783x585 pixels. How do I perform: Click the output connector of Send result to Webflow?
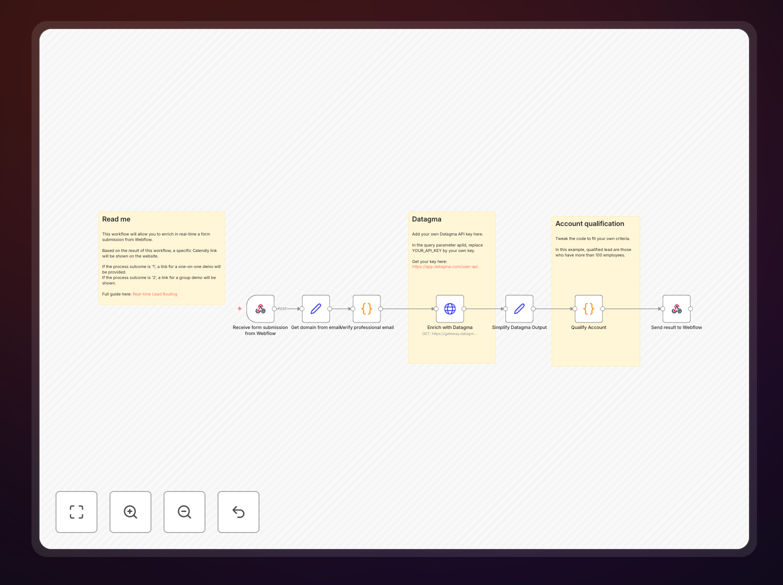(691, 309)
